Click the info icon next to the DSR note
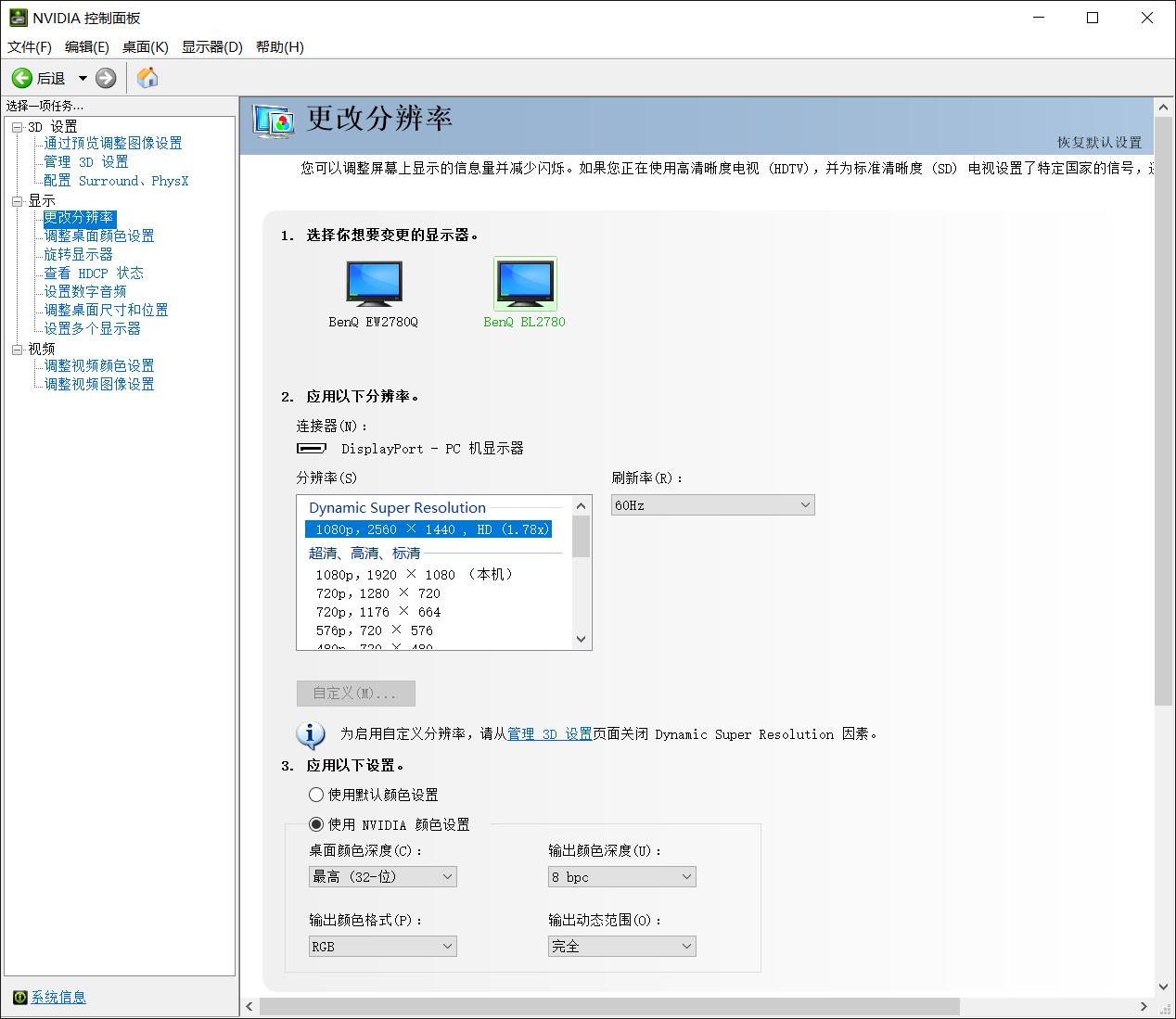 (311, 734)
